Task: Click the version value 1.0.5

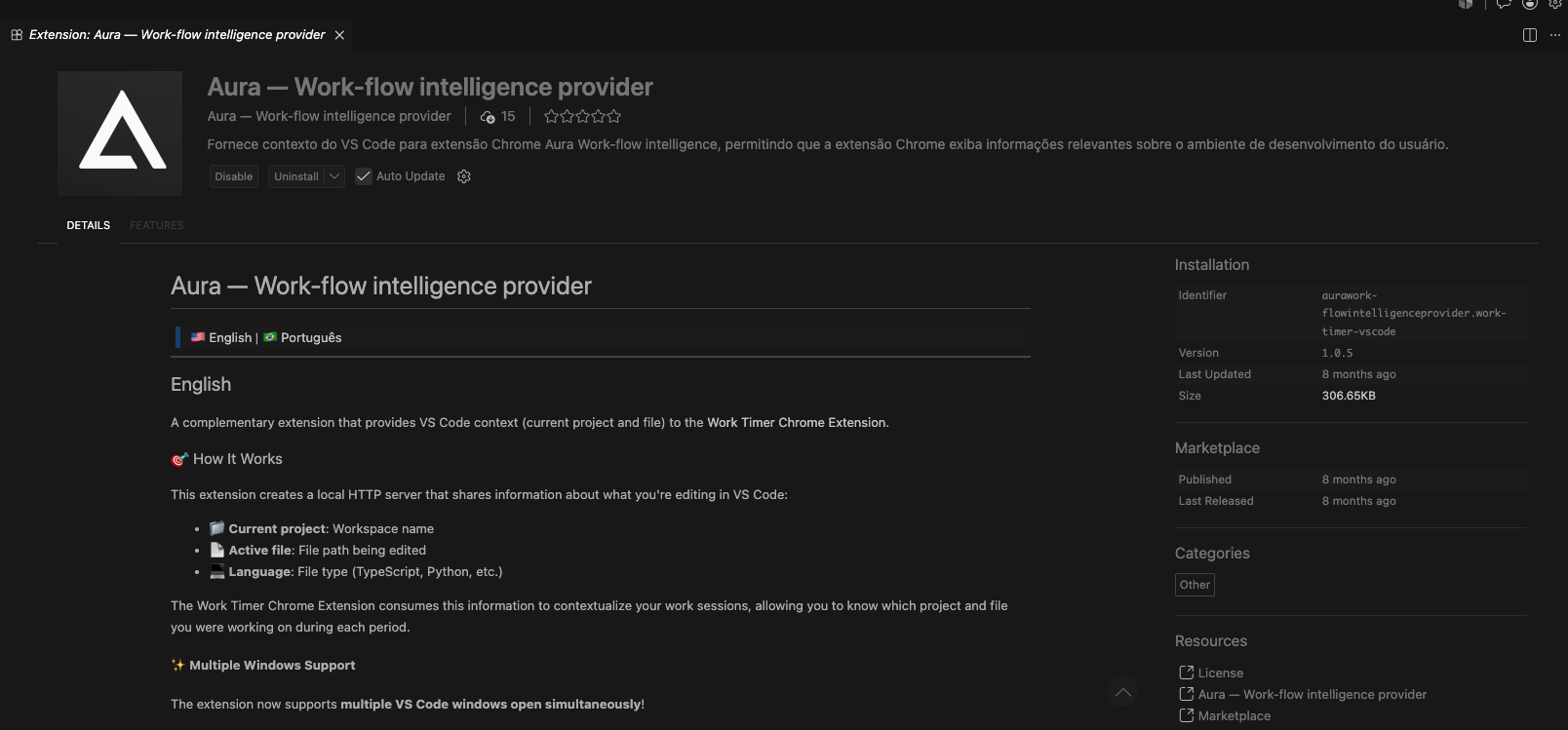Action: coord(1337,353)
